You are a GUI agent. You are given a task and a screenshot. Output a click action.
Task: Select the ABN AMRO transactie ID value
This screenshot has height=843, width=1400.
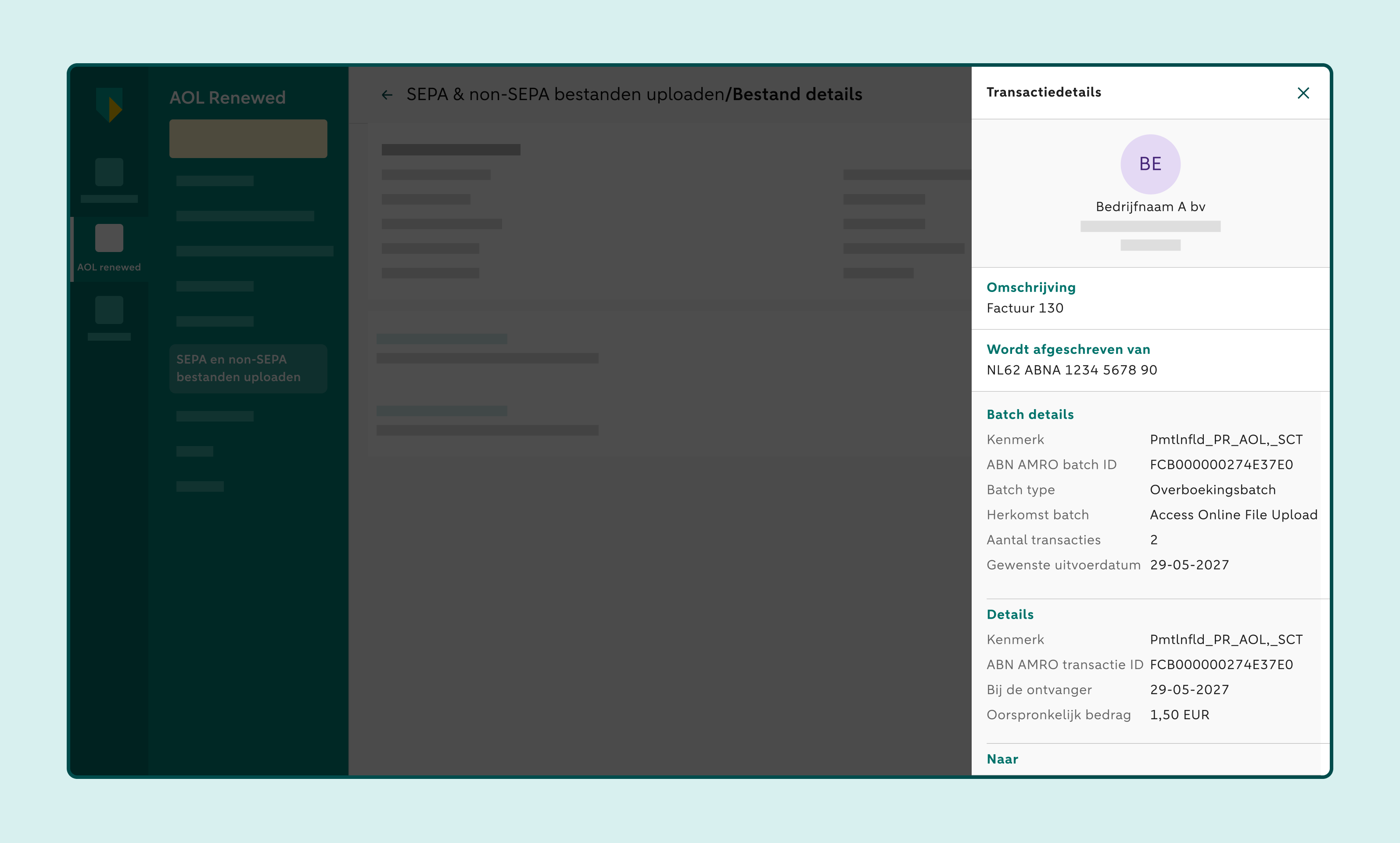pos(1221,665)
